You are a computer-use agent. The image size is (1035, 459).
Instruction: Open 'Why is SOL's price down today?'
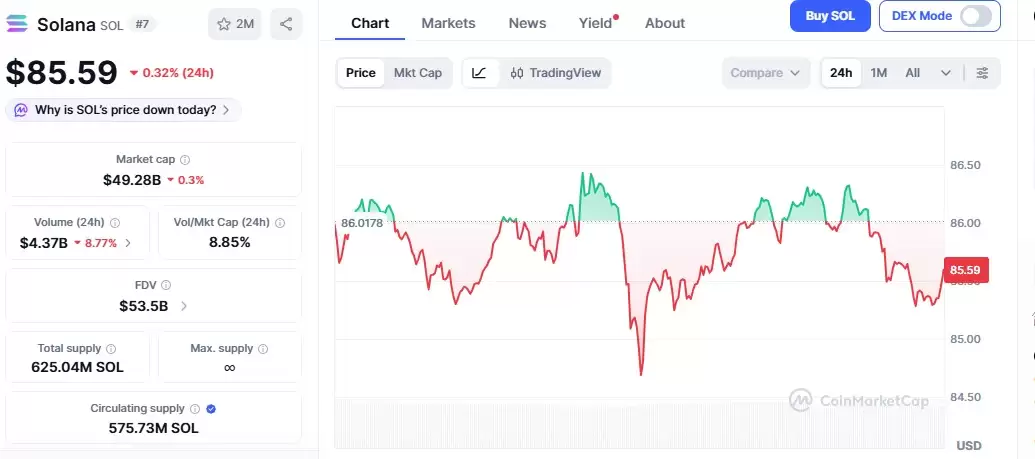(x=125, y=110)
